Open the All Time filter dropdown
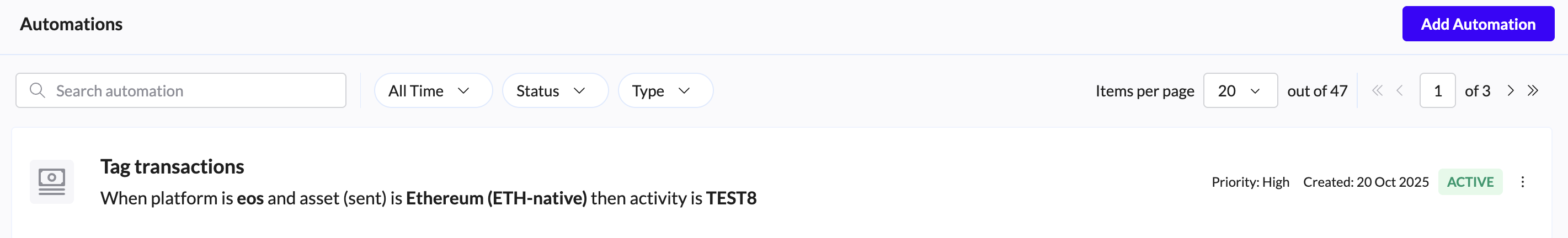 432,91
